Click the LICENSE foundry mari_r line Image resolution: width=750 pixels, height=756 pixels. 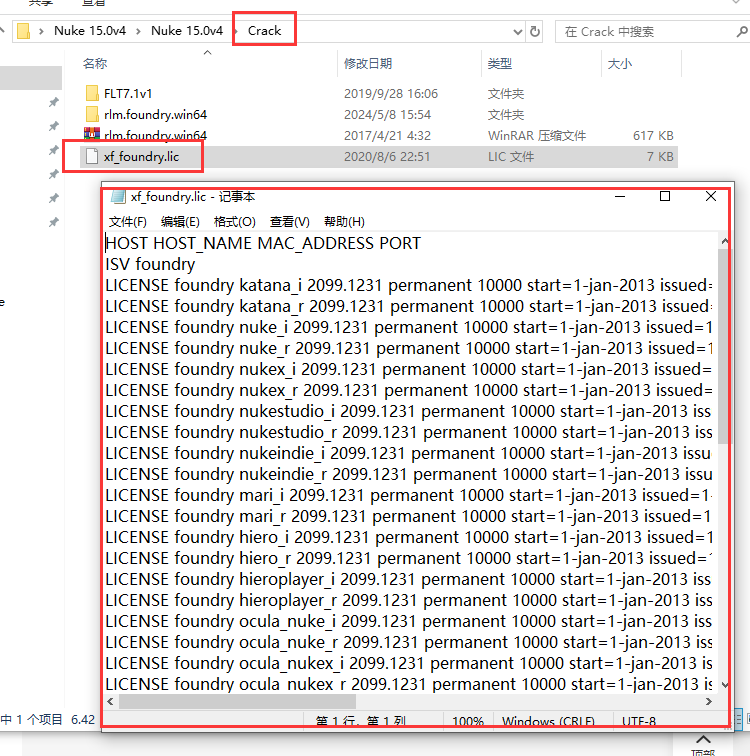(x=409, y=516)
